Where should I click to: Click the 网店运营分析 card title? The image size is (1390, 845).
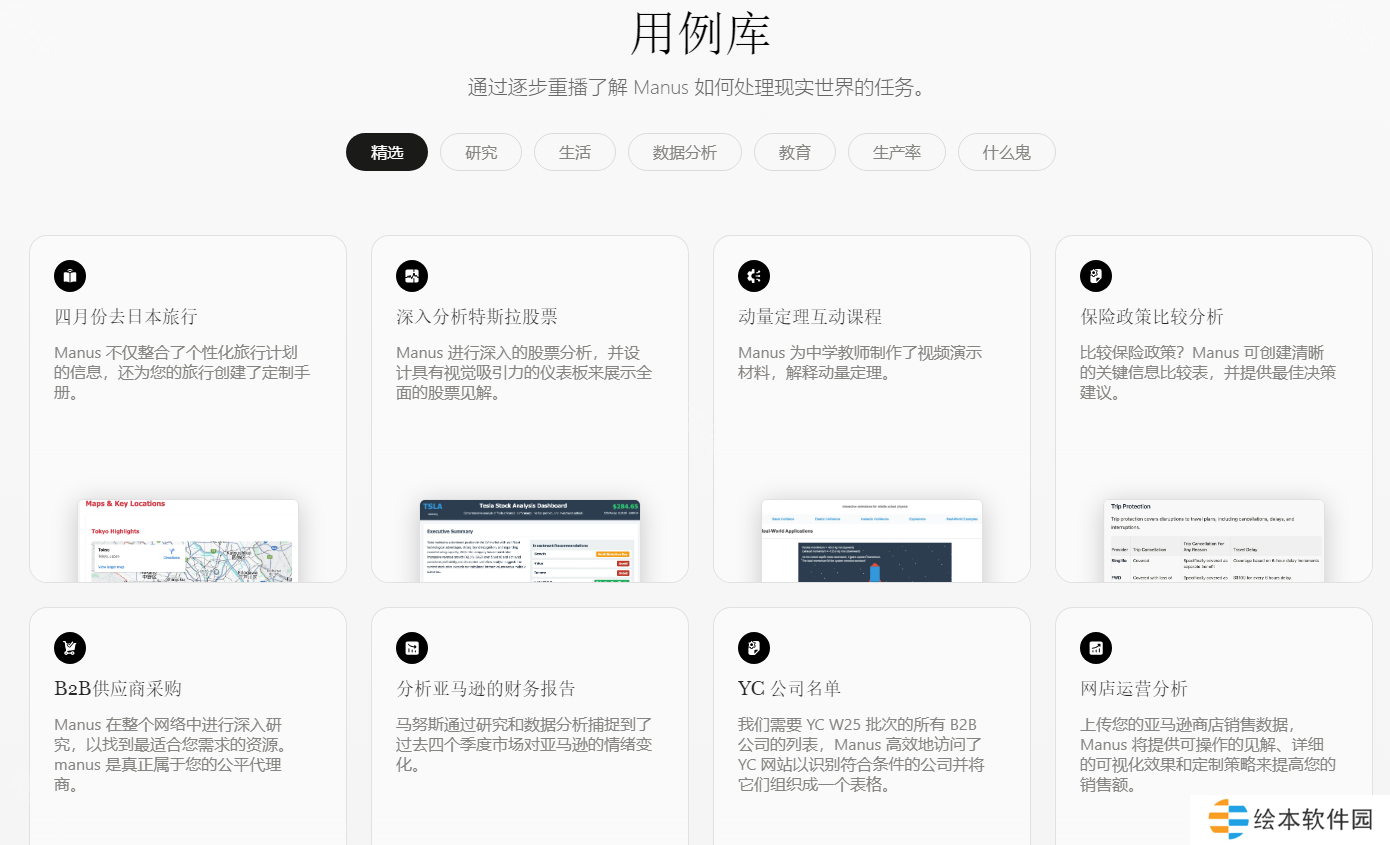coord(1134,689)
